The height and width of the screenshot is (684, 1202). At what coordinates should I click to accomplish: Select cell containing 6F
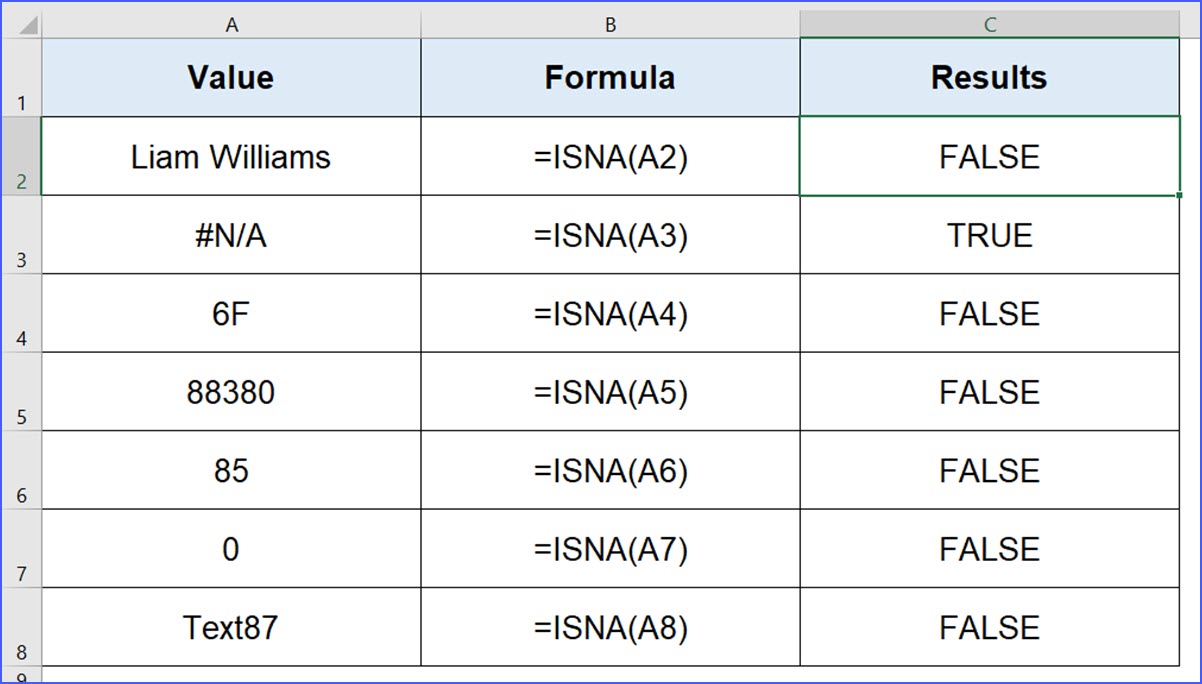pyautogui.click(x=231, y=313)
